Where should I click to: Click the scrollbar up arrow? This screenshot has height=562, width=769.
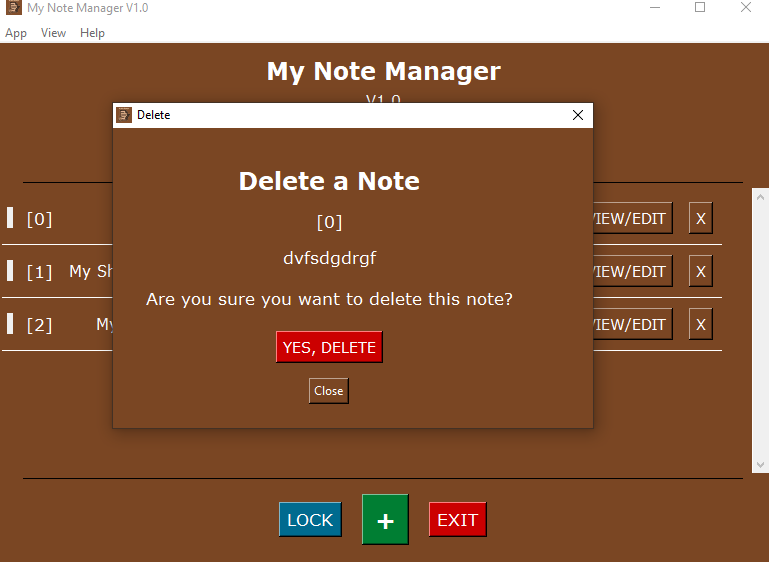pos(760,197)
